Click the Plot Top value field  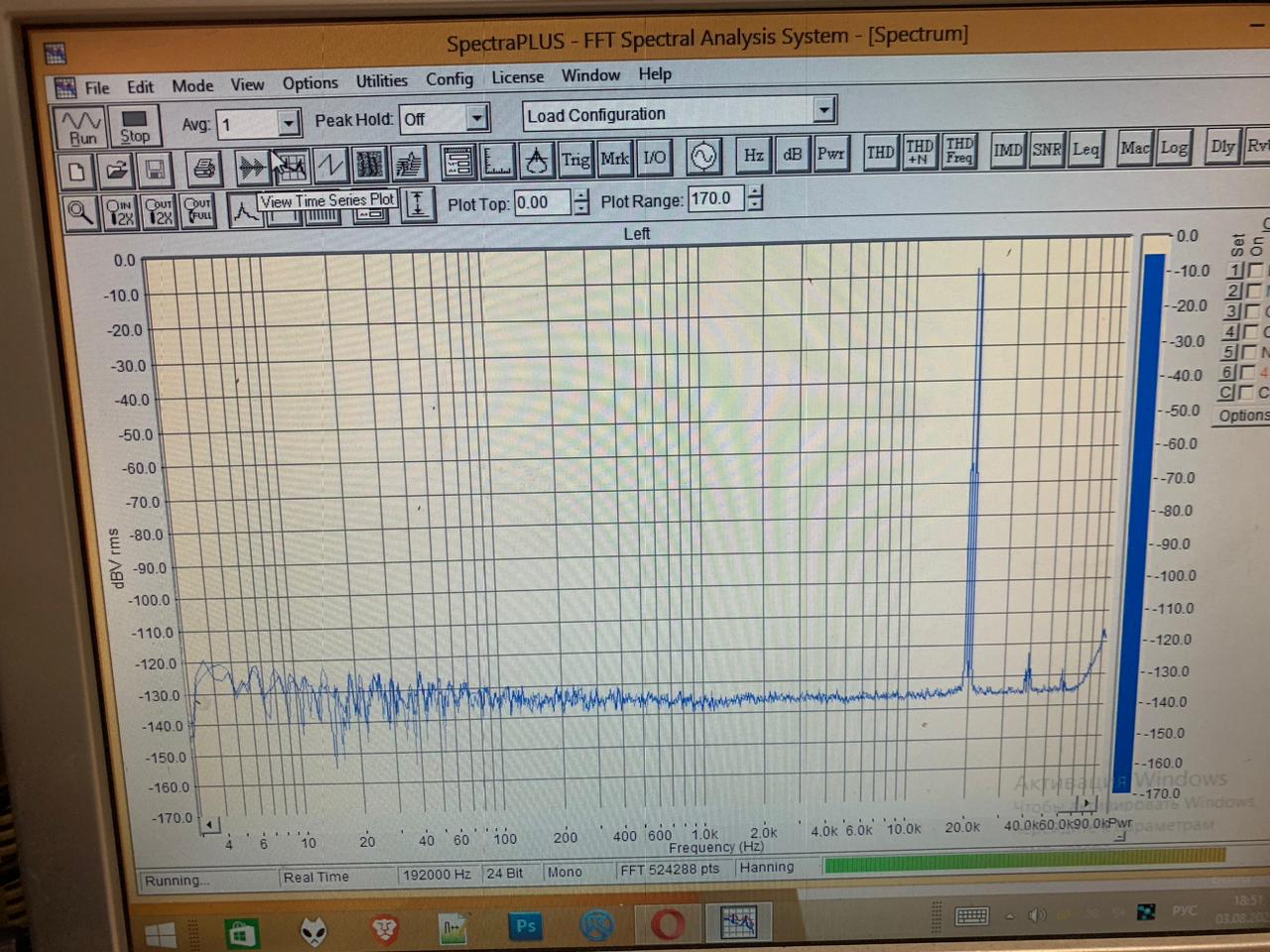click(x=542, y=202)
